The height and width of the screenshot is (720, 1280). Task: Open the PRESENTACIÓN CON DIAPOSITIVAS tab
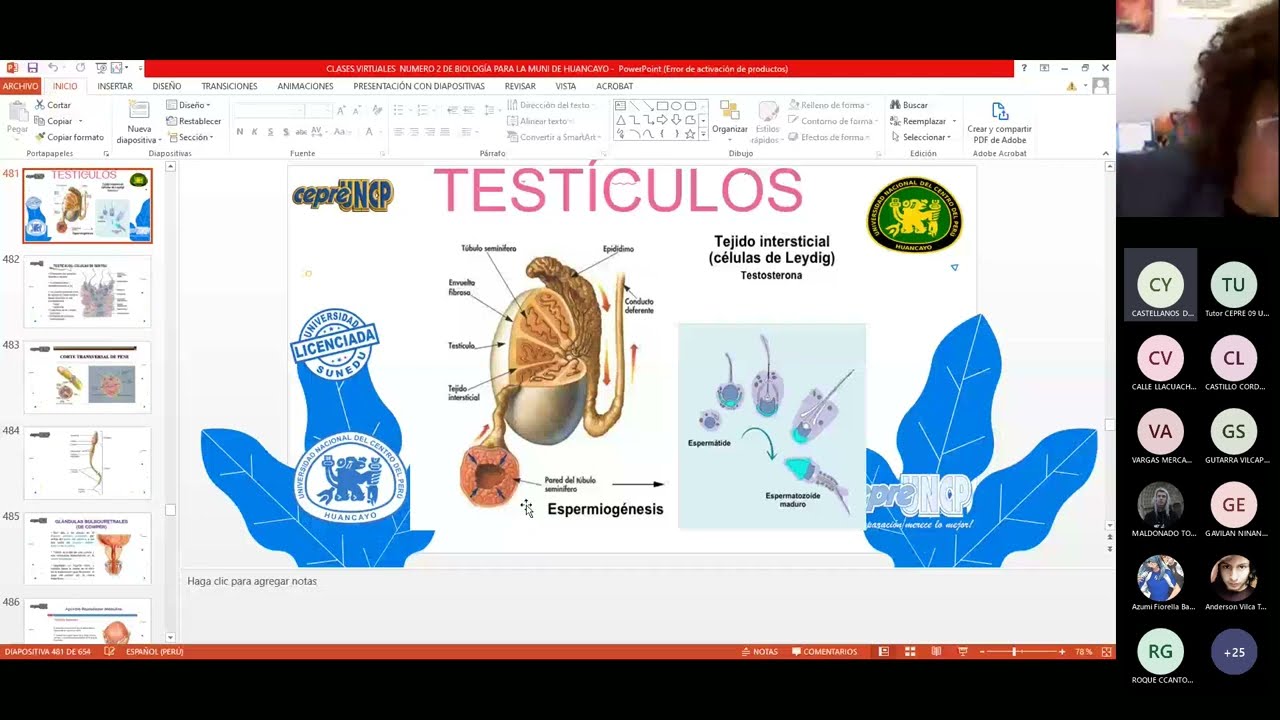[x=419, y=86]
